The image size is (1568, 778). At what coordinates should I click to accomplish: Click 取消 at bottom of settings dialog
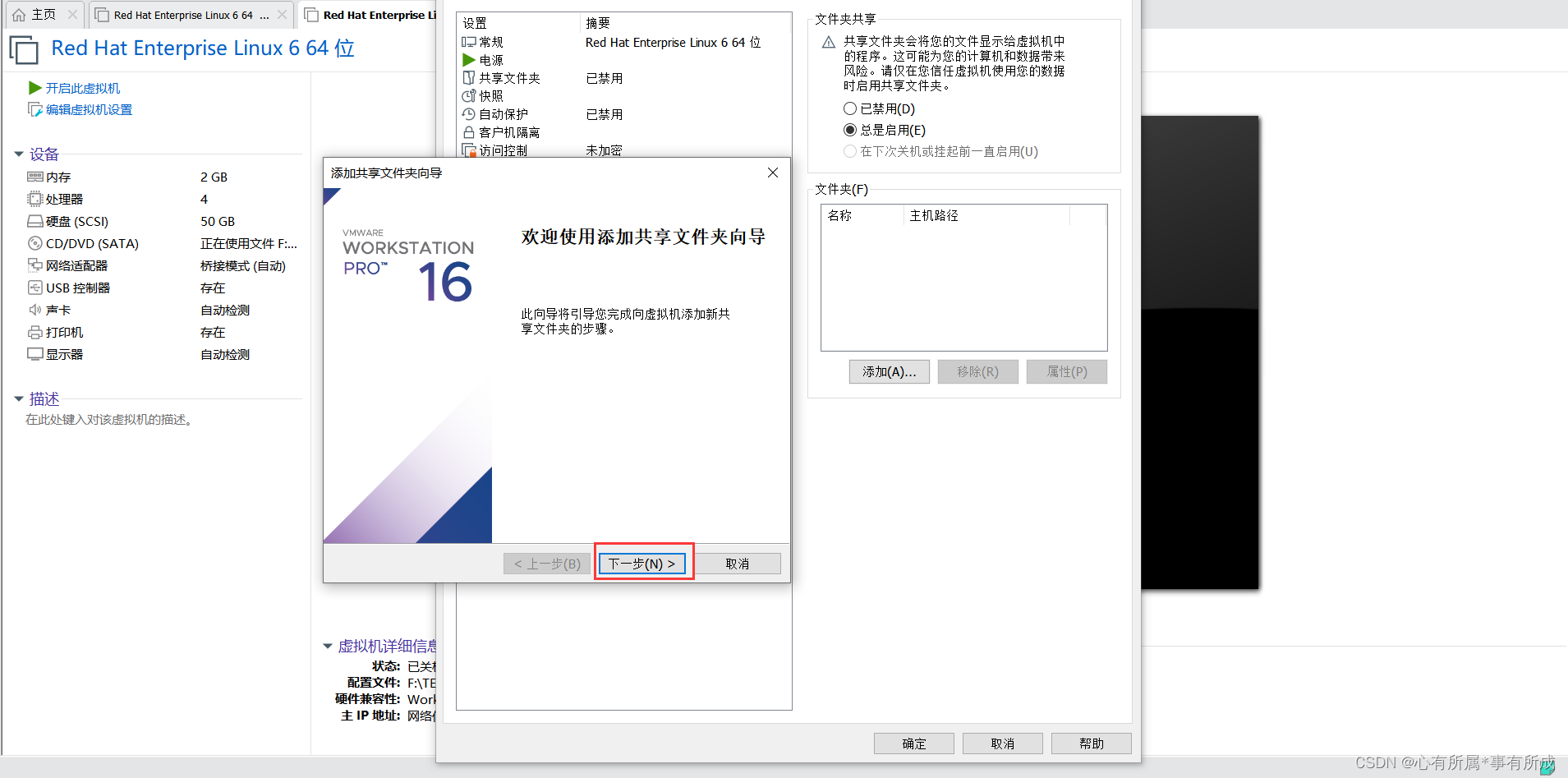pyautogui.click(x=1002, y=743)
